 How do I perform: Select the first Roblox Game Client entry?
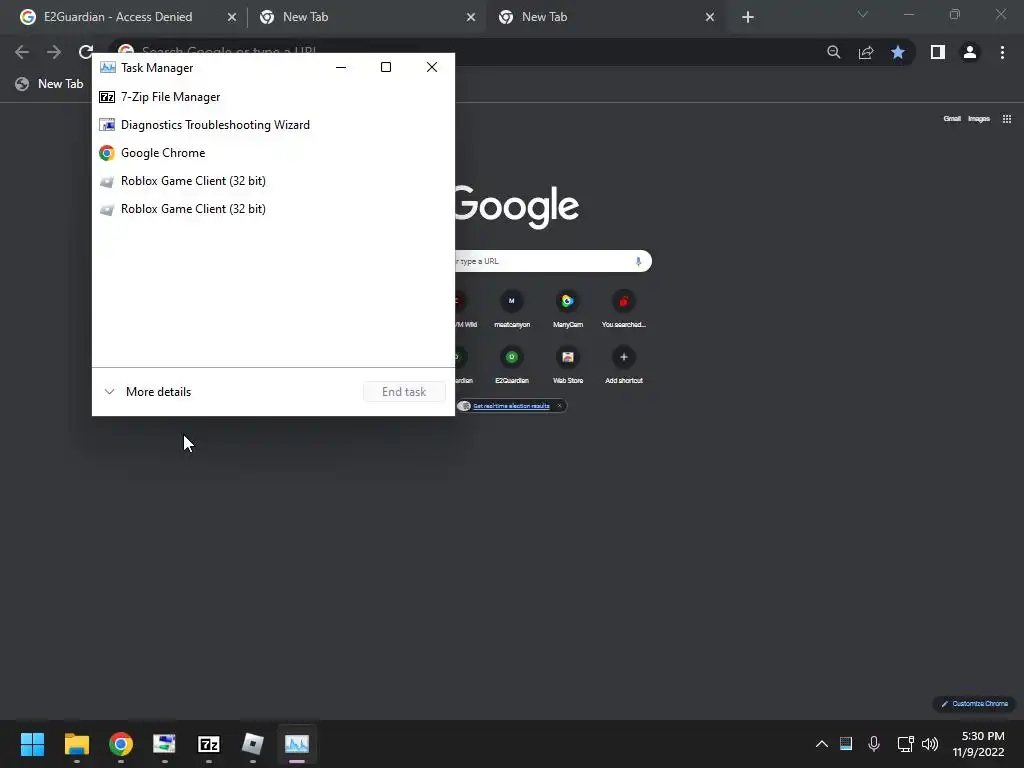click(273, 181)
